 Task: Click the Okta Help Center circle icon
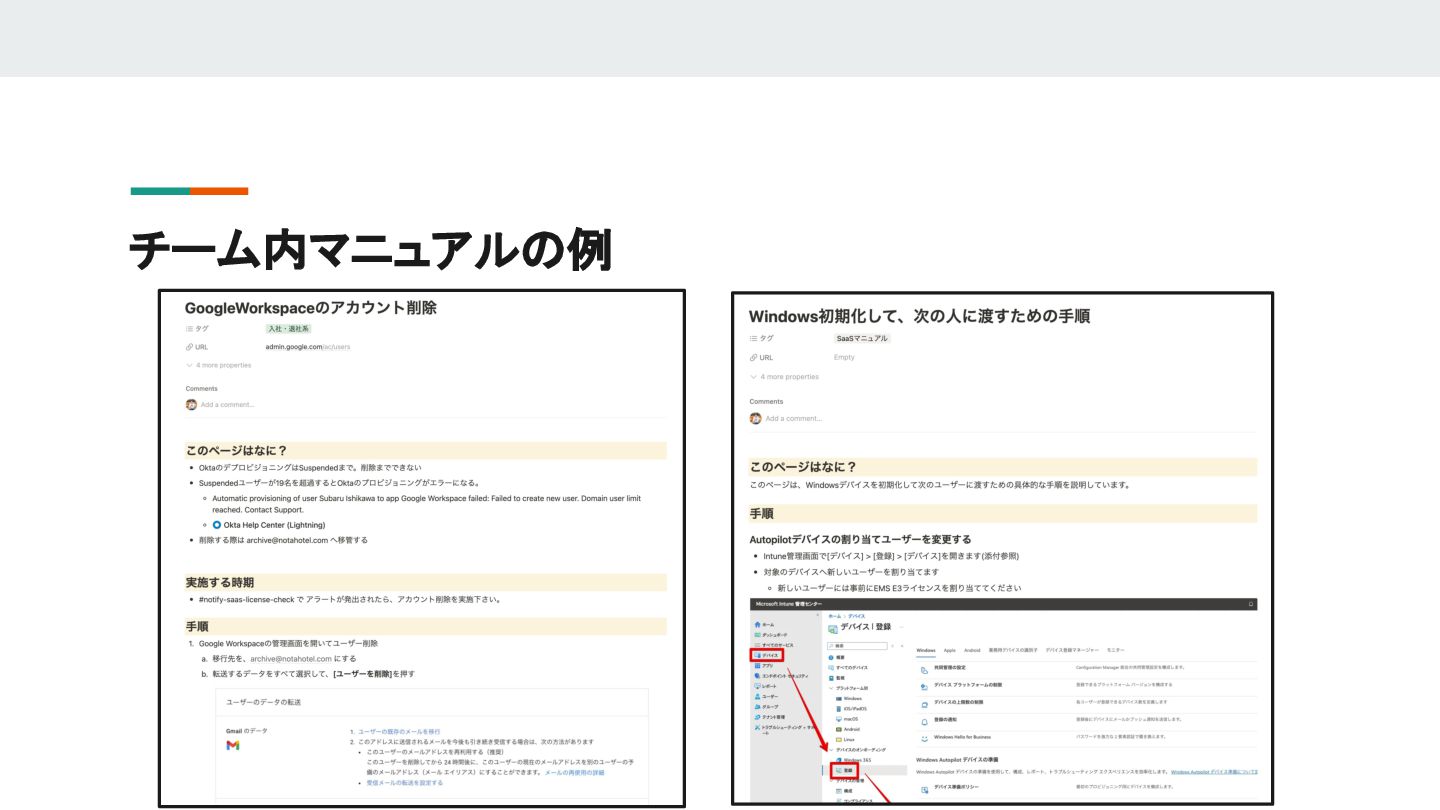[x=217, y=524]
